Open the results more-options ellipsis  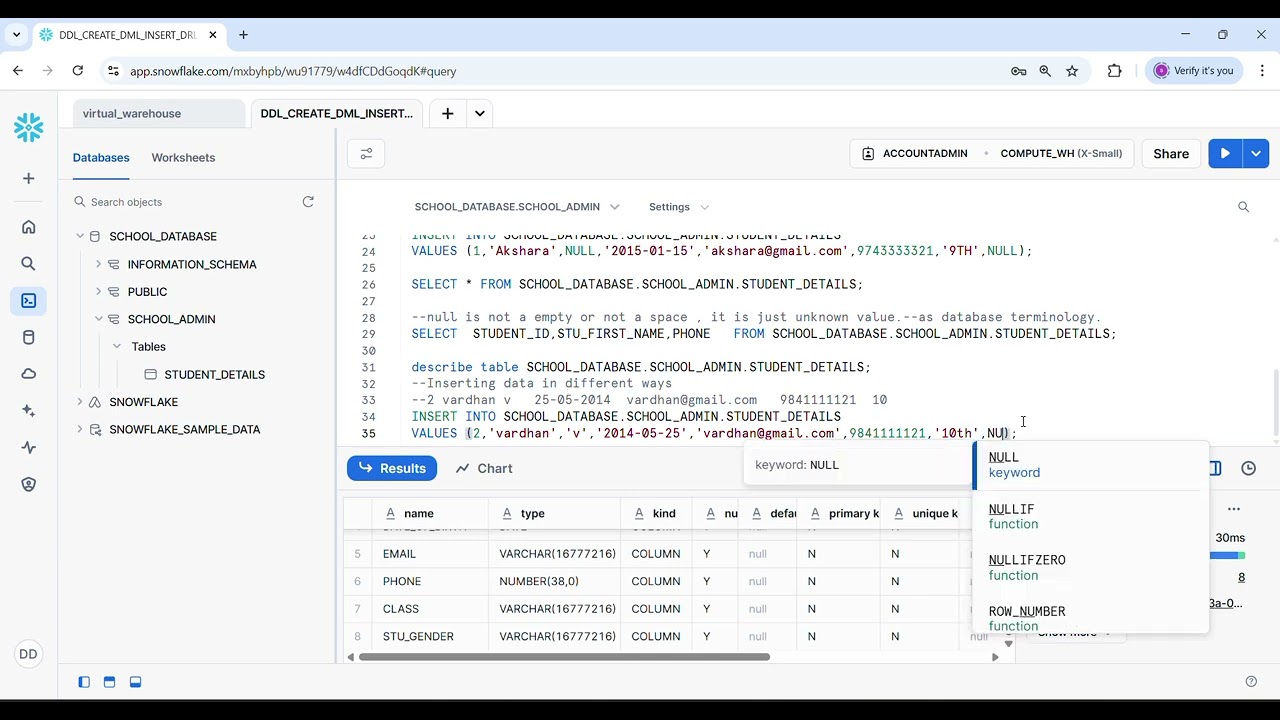(1234, 509)
